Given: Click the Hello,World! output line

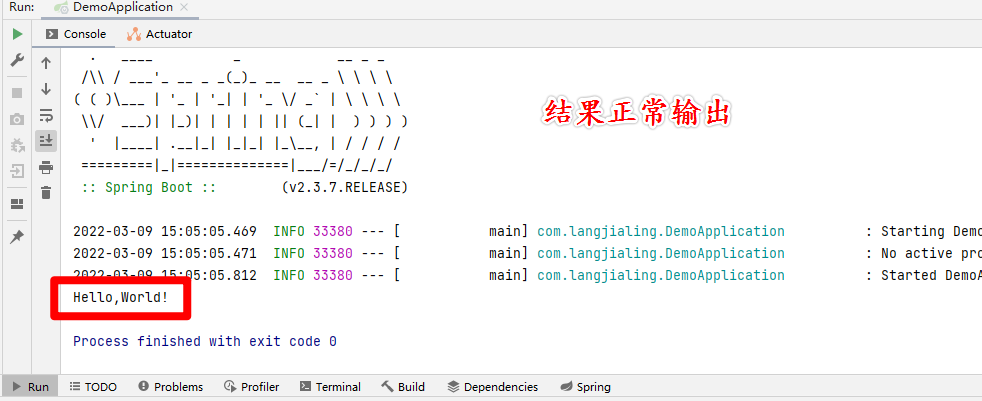Looking at the screenshot, I should click(120, 297).
